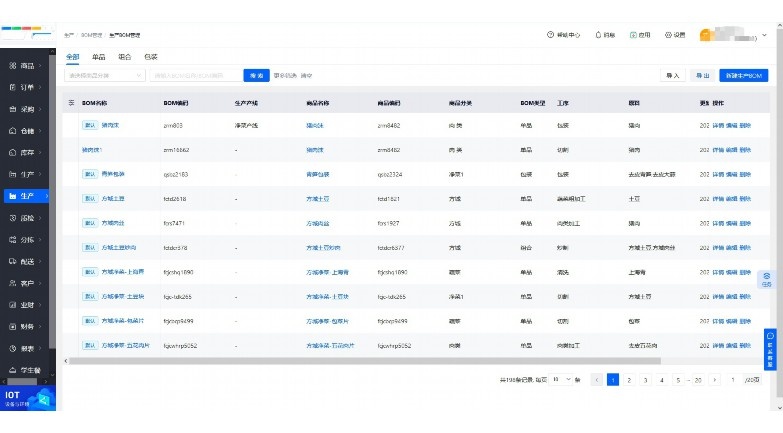This screenshot has height=433, width=783.
Task: Open the category filter dropdown
Action: (105, 75)
